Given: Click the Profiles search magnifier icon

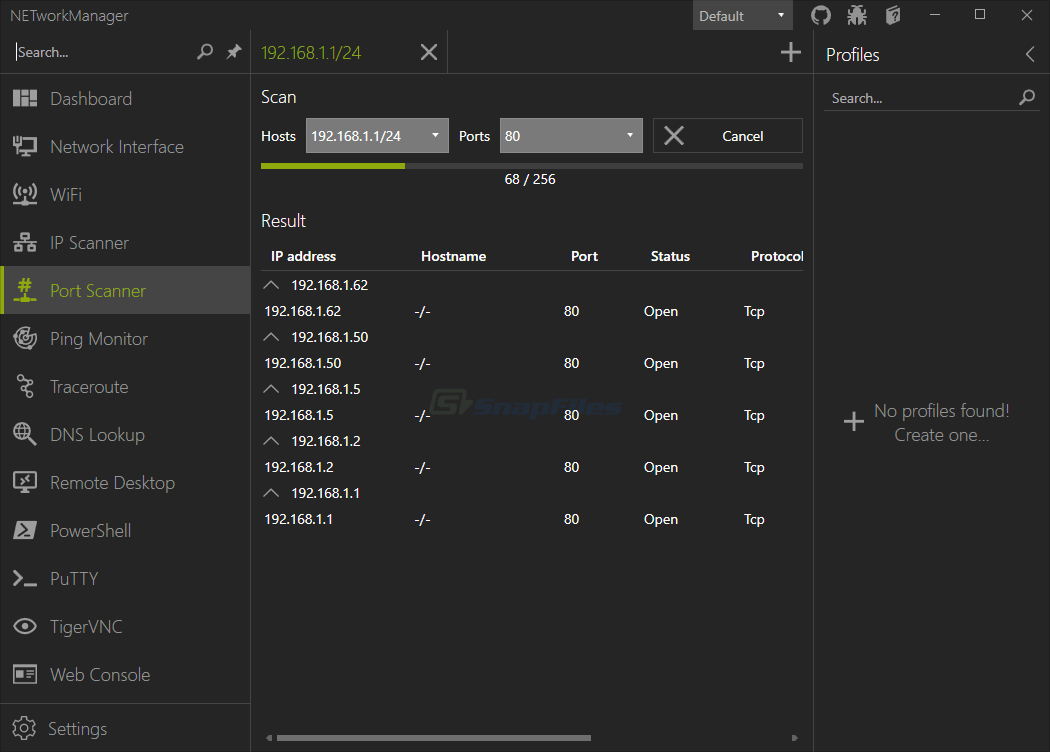Looking at the screenshot, I should [x=1027, y=98].
